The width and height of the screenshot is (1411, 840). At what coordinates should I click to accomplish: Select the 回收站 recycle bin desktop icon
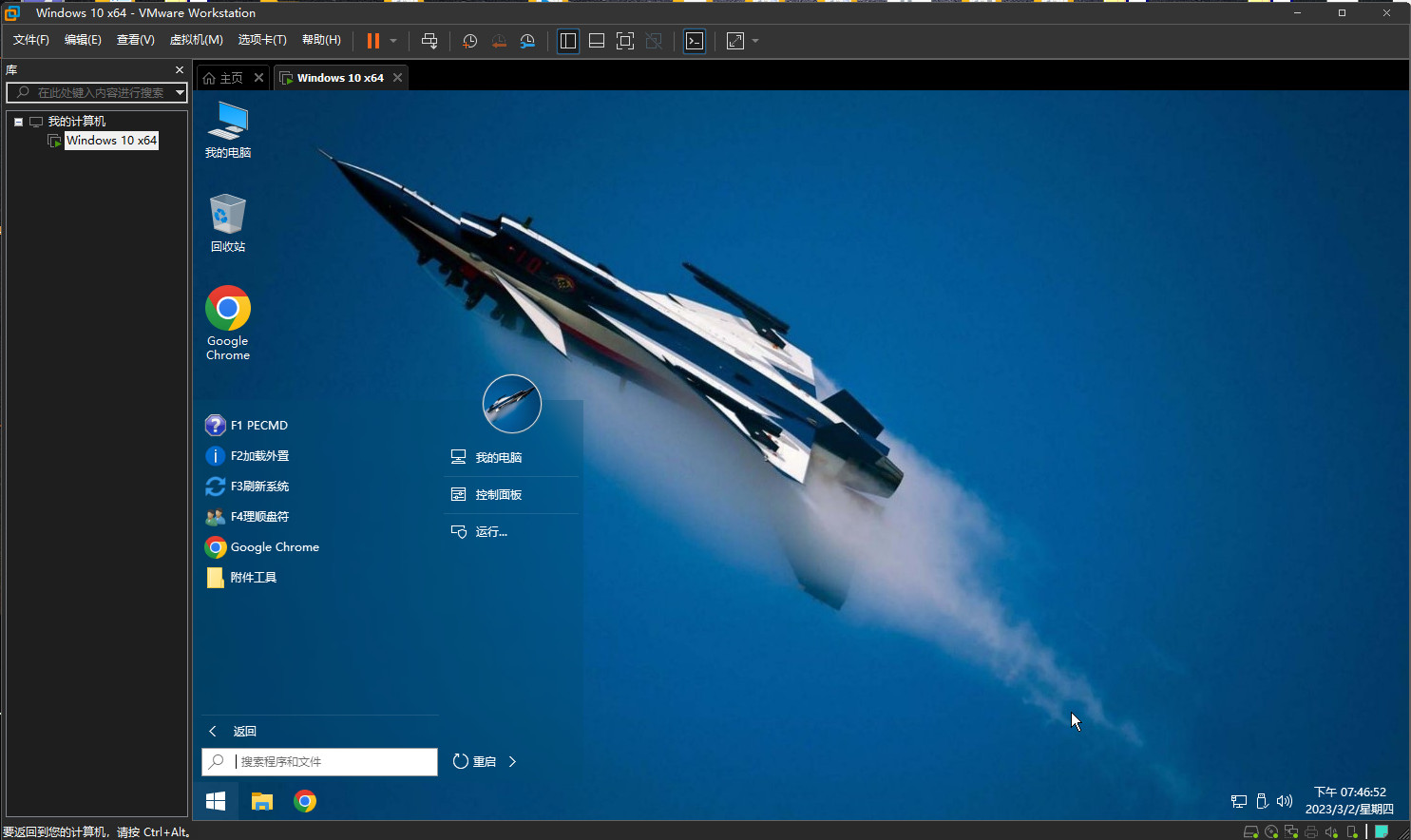pos(228,223)
